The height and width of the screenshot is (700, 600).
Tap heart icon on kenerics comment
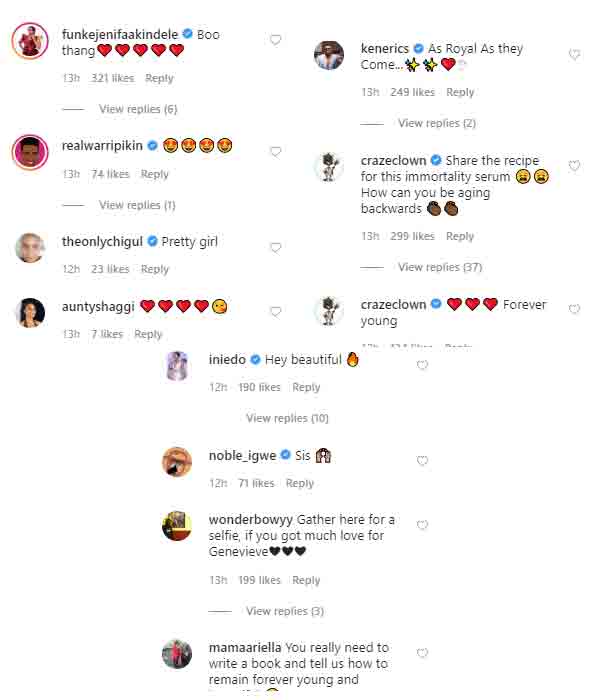coord(574,54)
